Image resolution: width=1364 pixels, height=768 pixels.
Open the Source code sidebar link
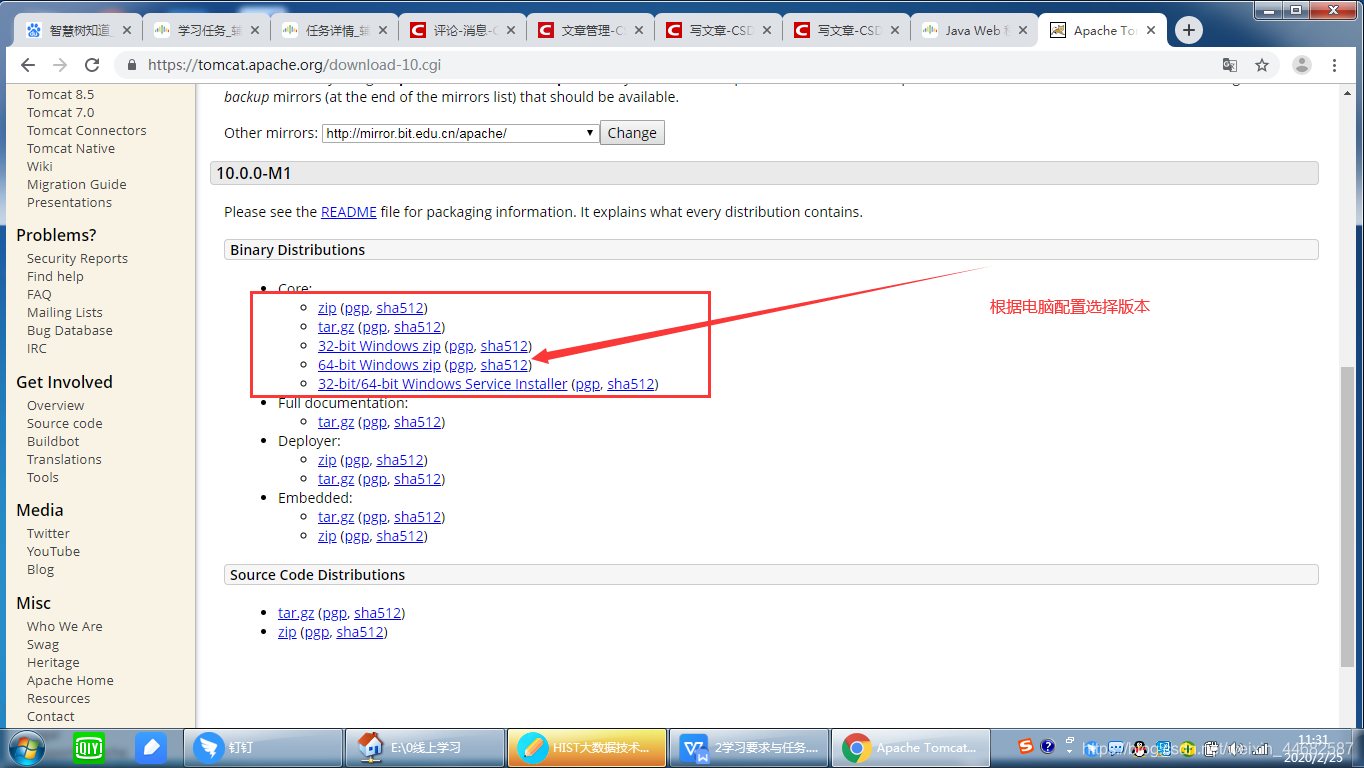(64, 423)
